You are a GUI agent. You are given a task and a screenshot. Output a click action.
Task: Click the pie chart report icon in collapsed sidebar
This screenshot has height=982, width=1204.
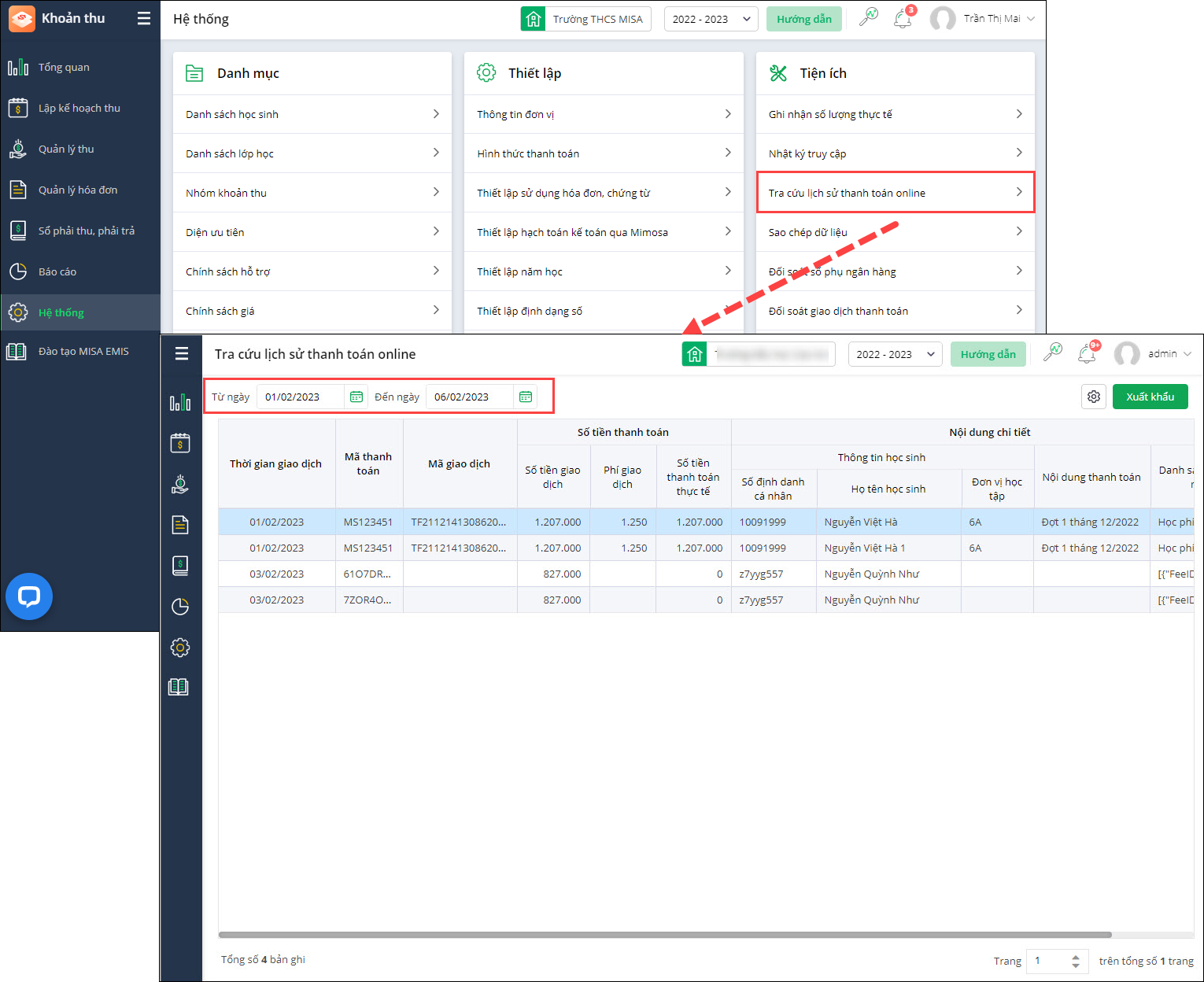pos(180,606)
